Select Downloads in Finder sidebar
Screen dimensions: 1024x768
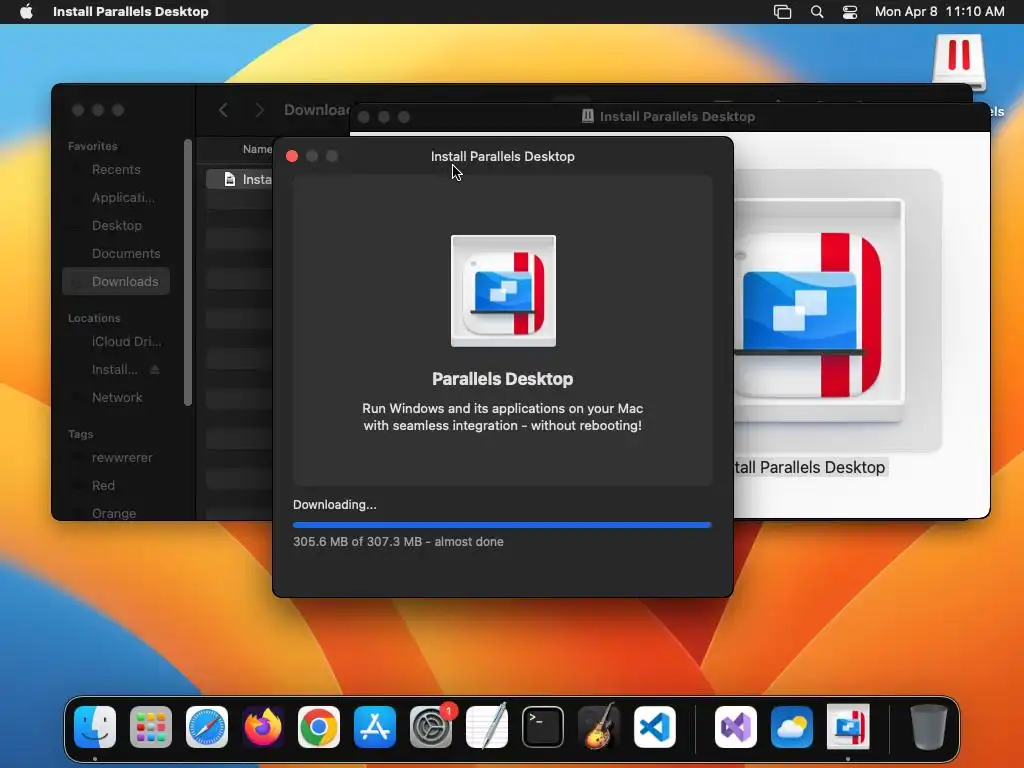pyautogui.click(x=116, y=281)
